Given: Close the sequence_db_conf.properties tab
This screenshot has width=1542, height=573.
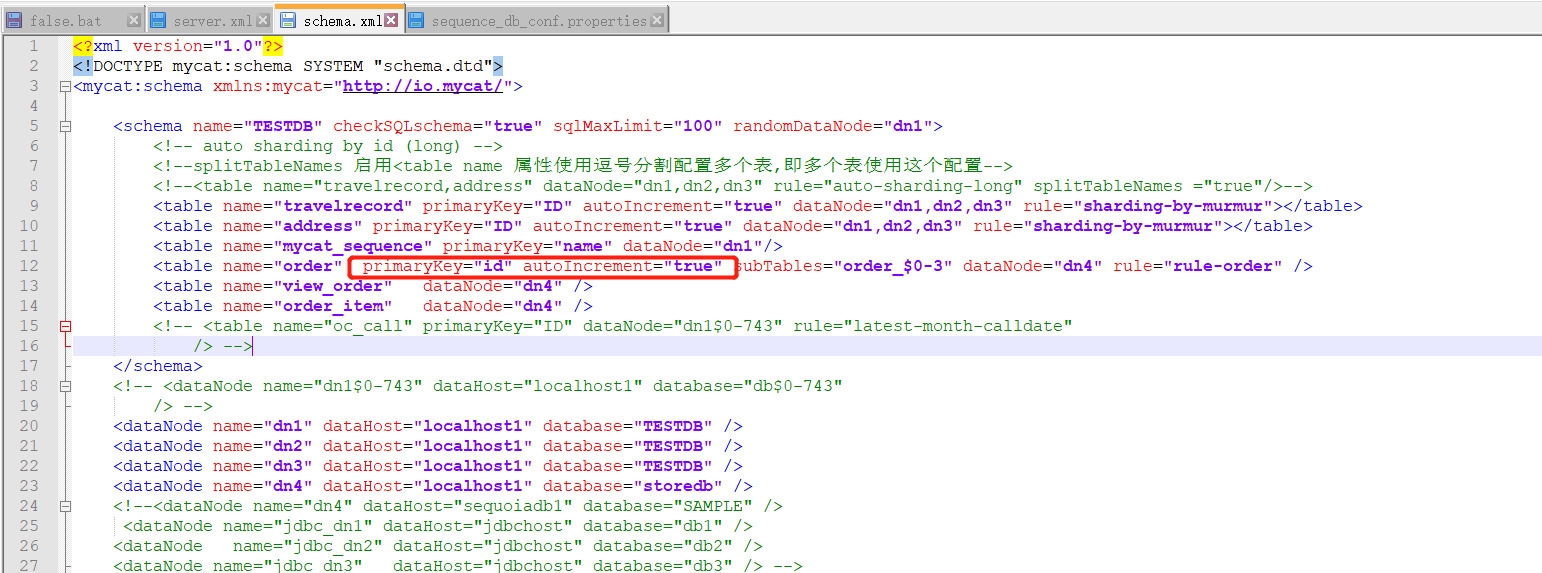Looking at the screenshot, I should 659,20.
